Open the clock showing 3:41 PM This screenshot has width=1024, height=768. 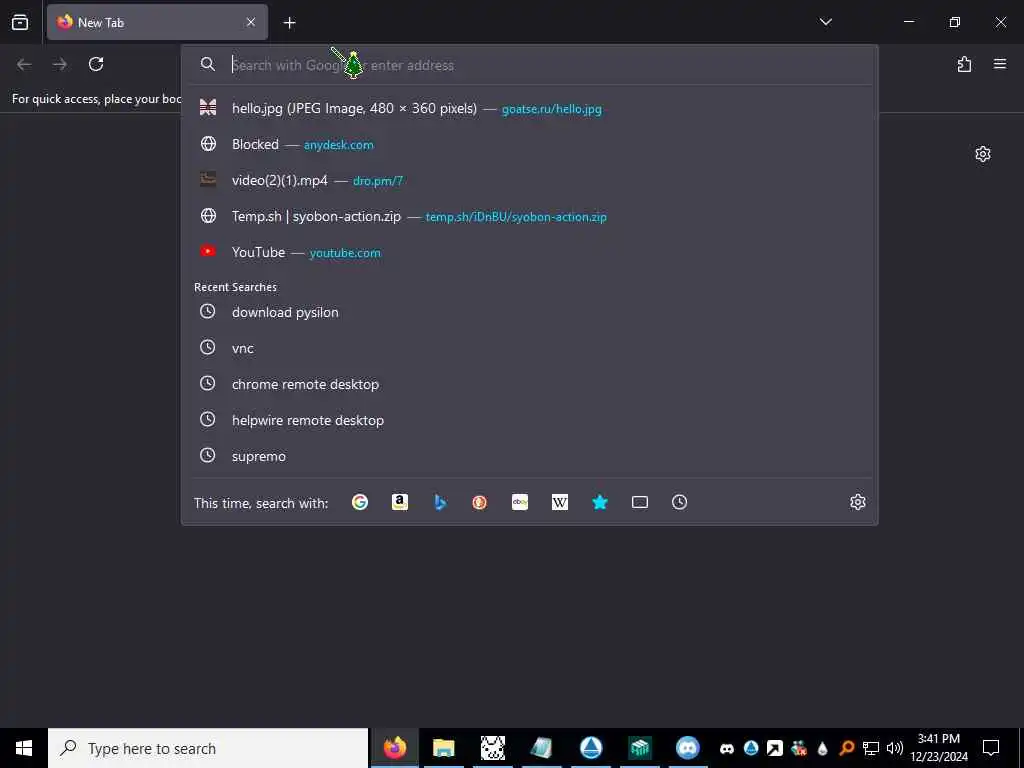938,748
